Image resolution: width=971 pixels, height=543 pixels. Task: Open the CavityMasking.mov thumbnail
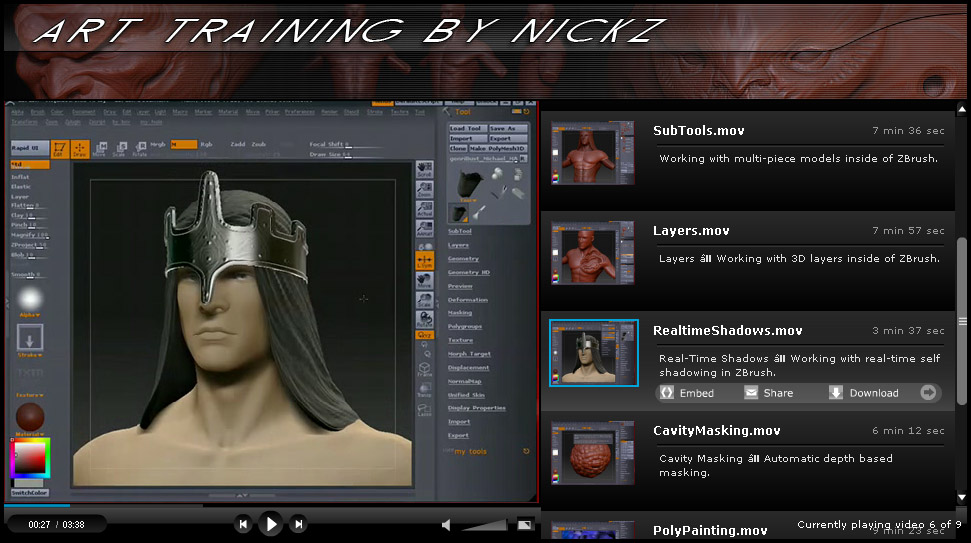(x=593, y=453)
